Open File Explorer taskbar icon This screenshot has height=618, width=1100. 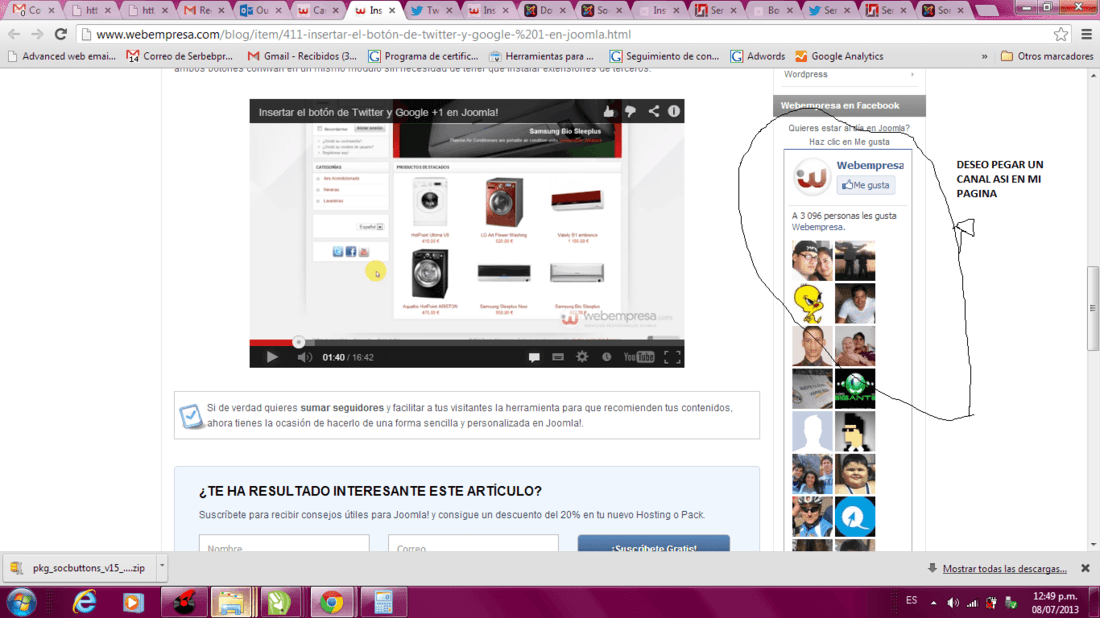pos(232,603)
